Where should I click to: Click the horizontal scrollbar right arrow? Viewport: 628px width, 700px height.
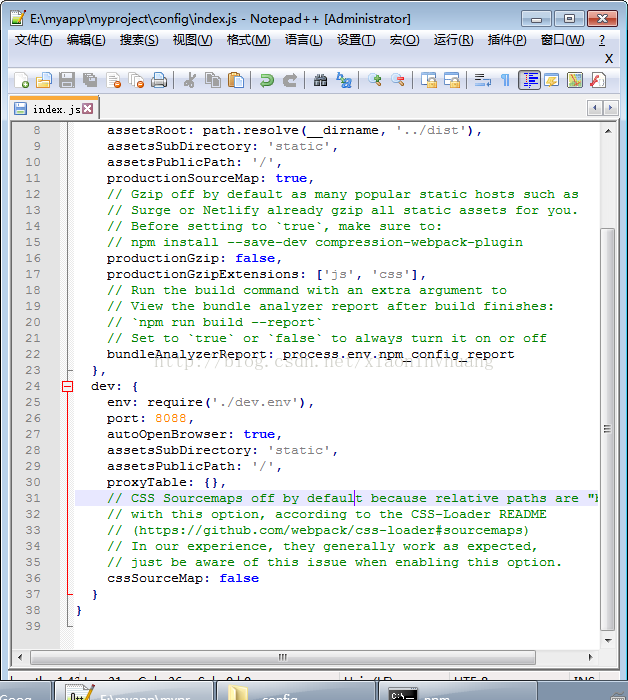[591, 657]
